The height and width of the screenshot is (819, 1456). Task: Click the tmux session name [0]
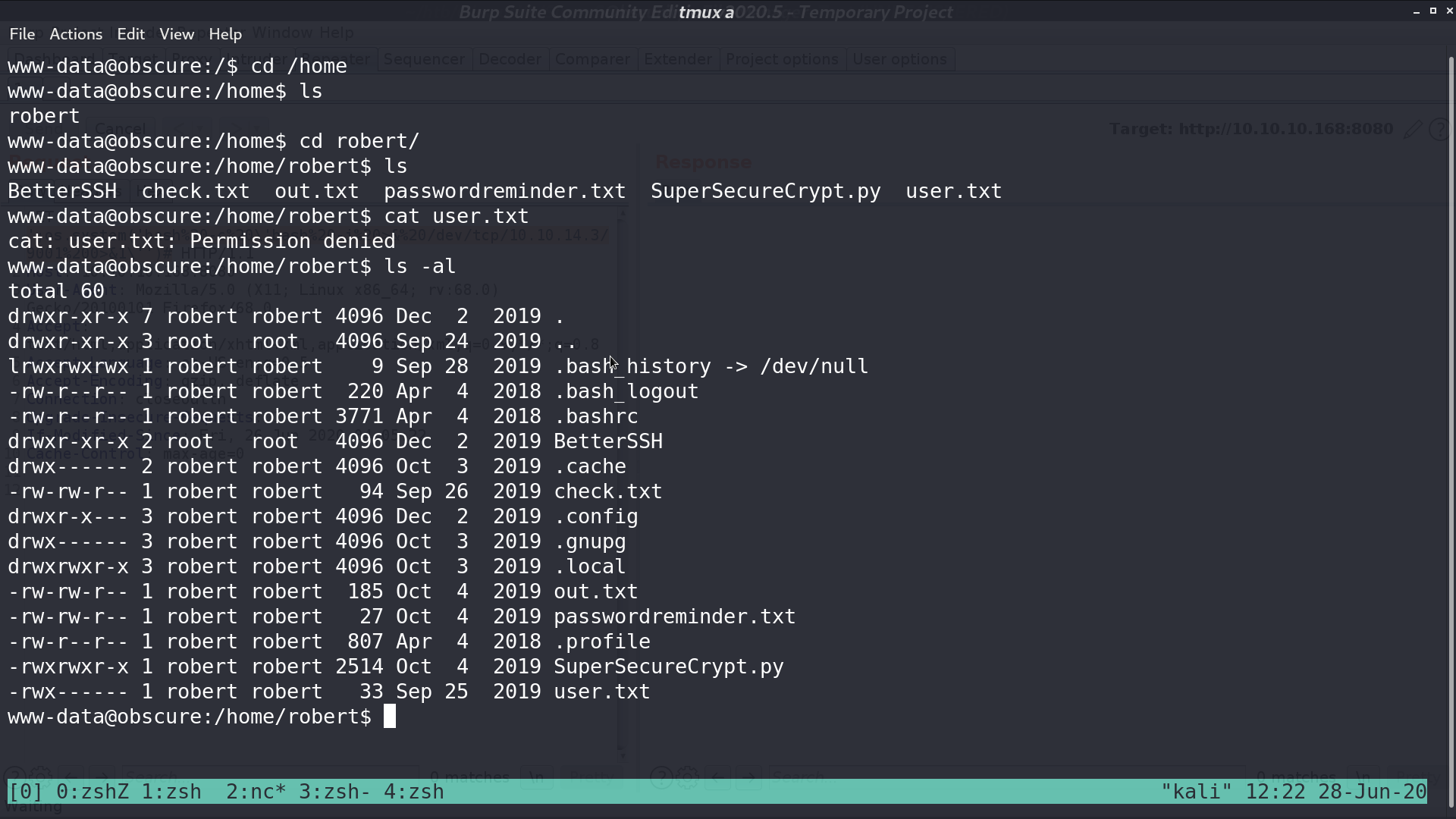[26, 792]
